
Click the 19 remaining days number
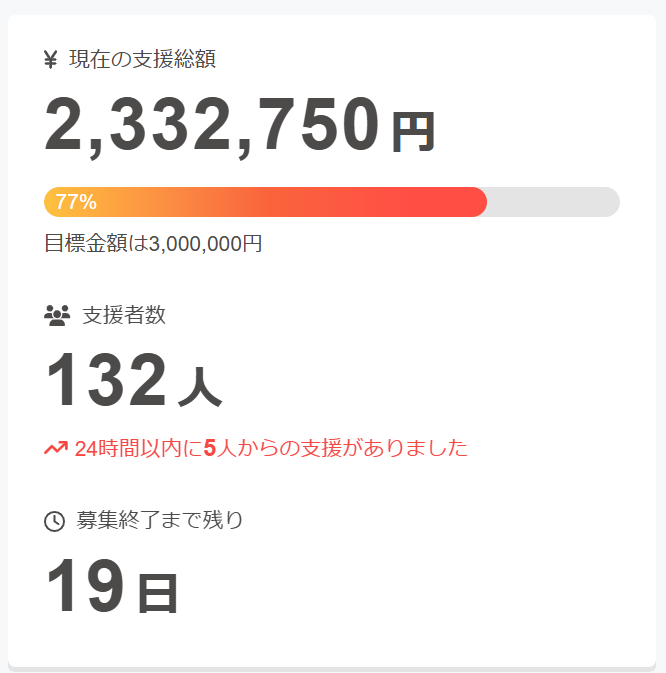pos(85,585)
